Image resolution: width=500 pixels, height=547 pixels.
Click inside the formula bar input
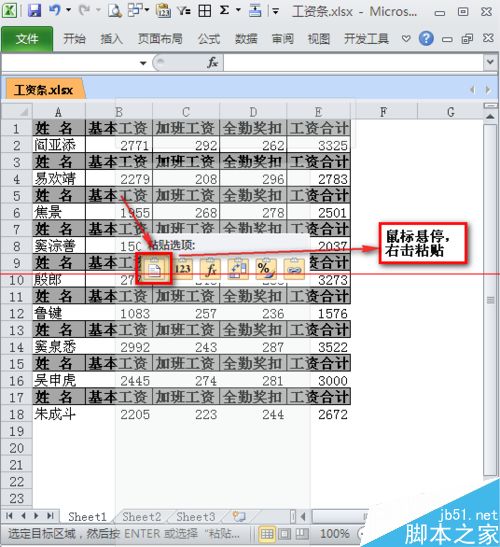point(354,63)
